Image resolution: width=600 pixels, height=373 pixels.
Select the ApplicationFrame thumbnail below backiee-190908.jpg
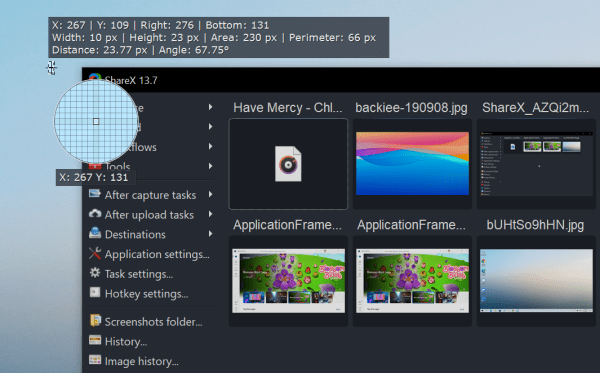412,281
